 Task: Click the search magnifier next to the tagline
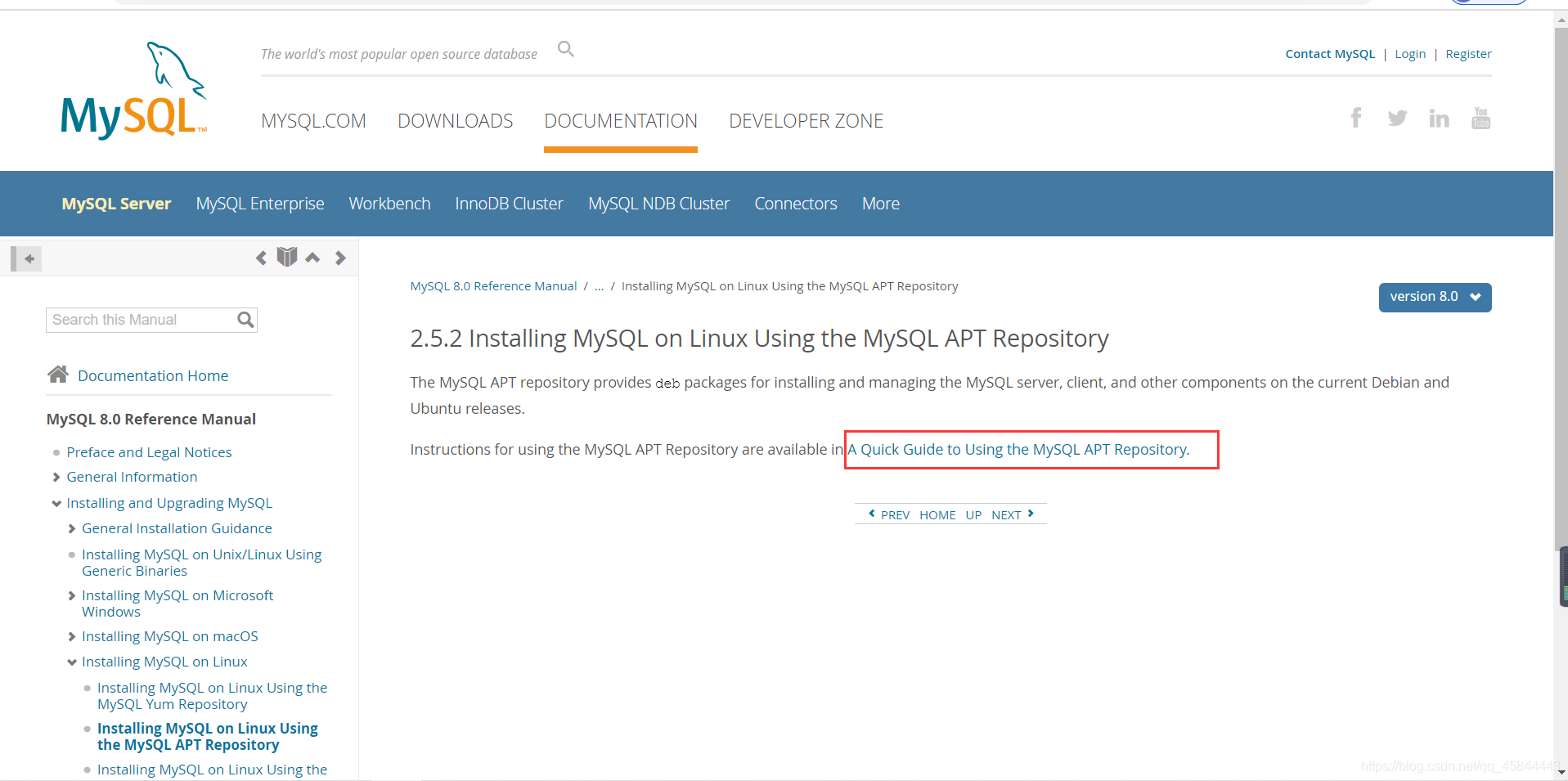[x=565, y=49]
